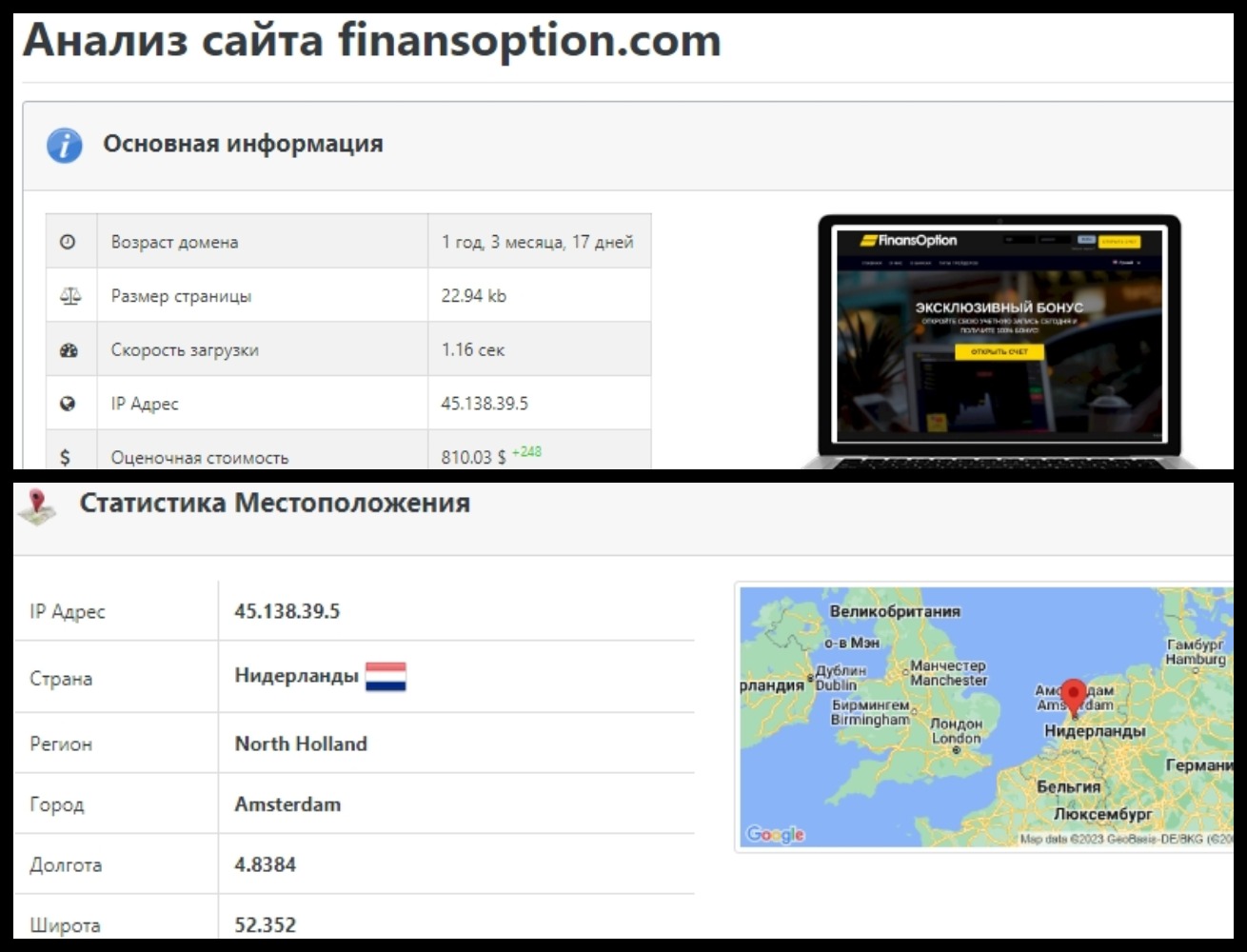1247x952 pixels.
Task: Click Гамбург Hamburg on the map
Action: pos(1196,652)
